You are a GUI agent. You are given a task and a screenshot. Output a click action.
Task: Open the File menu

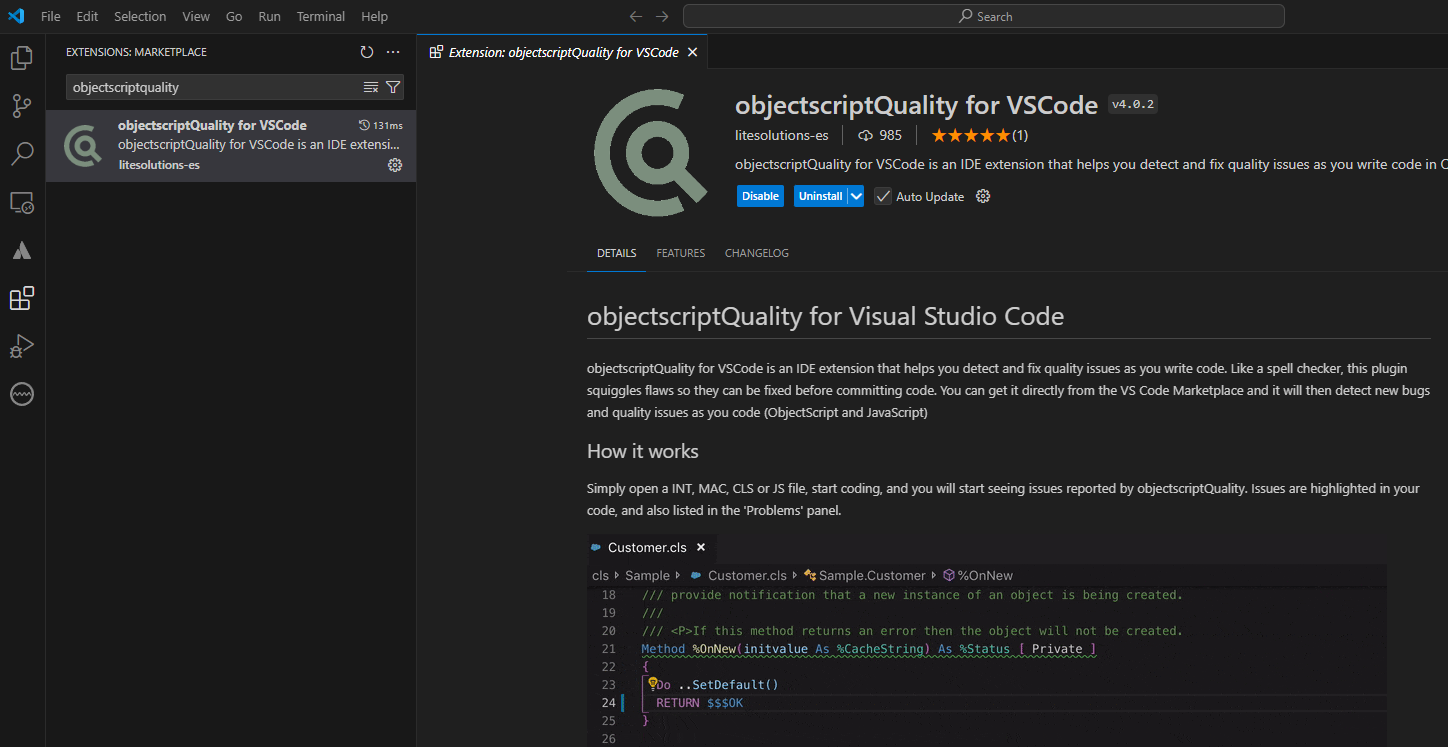click(51, 16)
